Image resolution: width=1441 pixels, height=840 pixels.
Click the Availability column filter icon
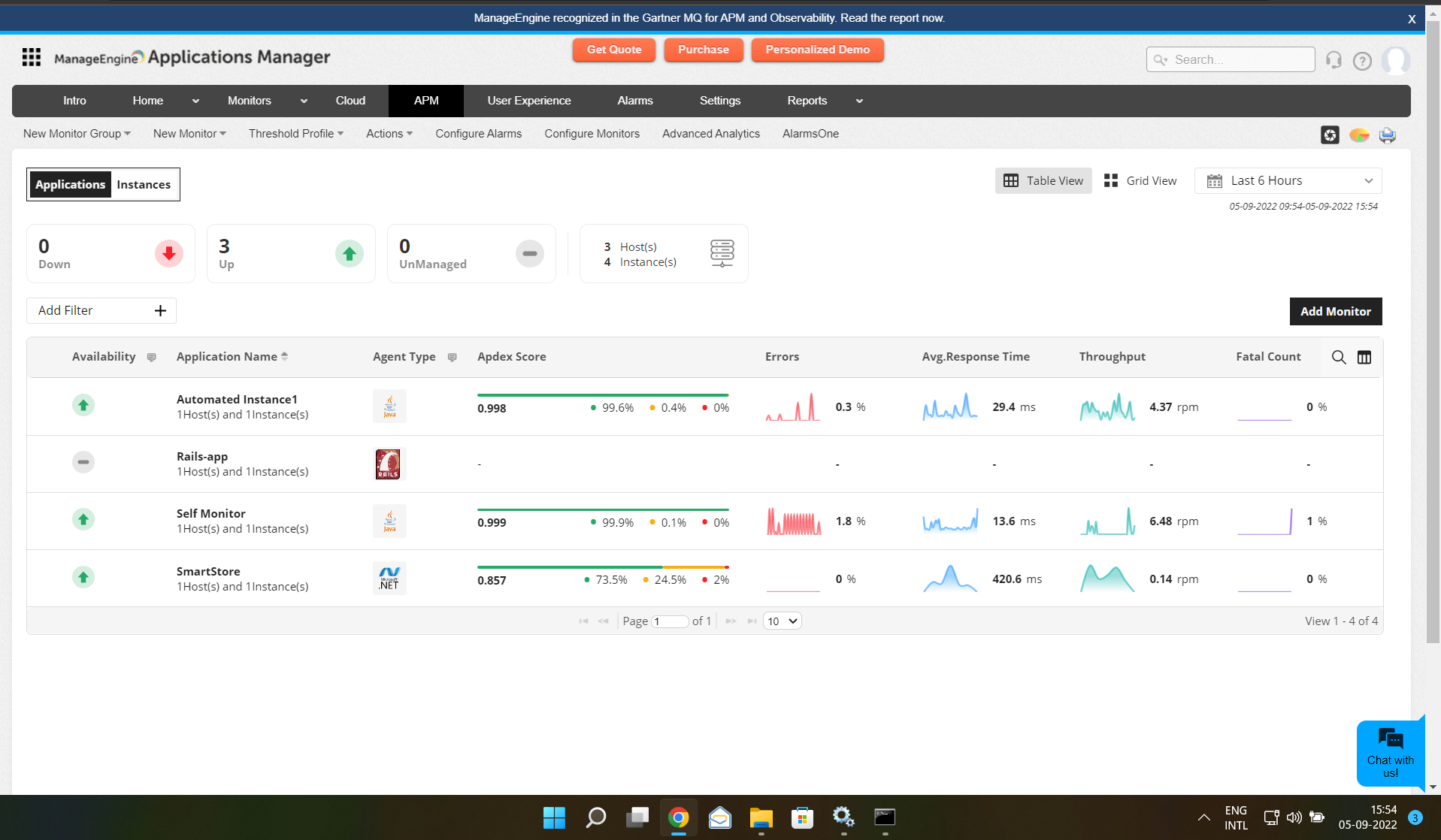coord(152,358)
